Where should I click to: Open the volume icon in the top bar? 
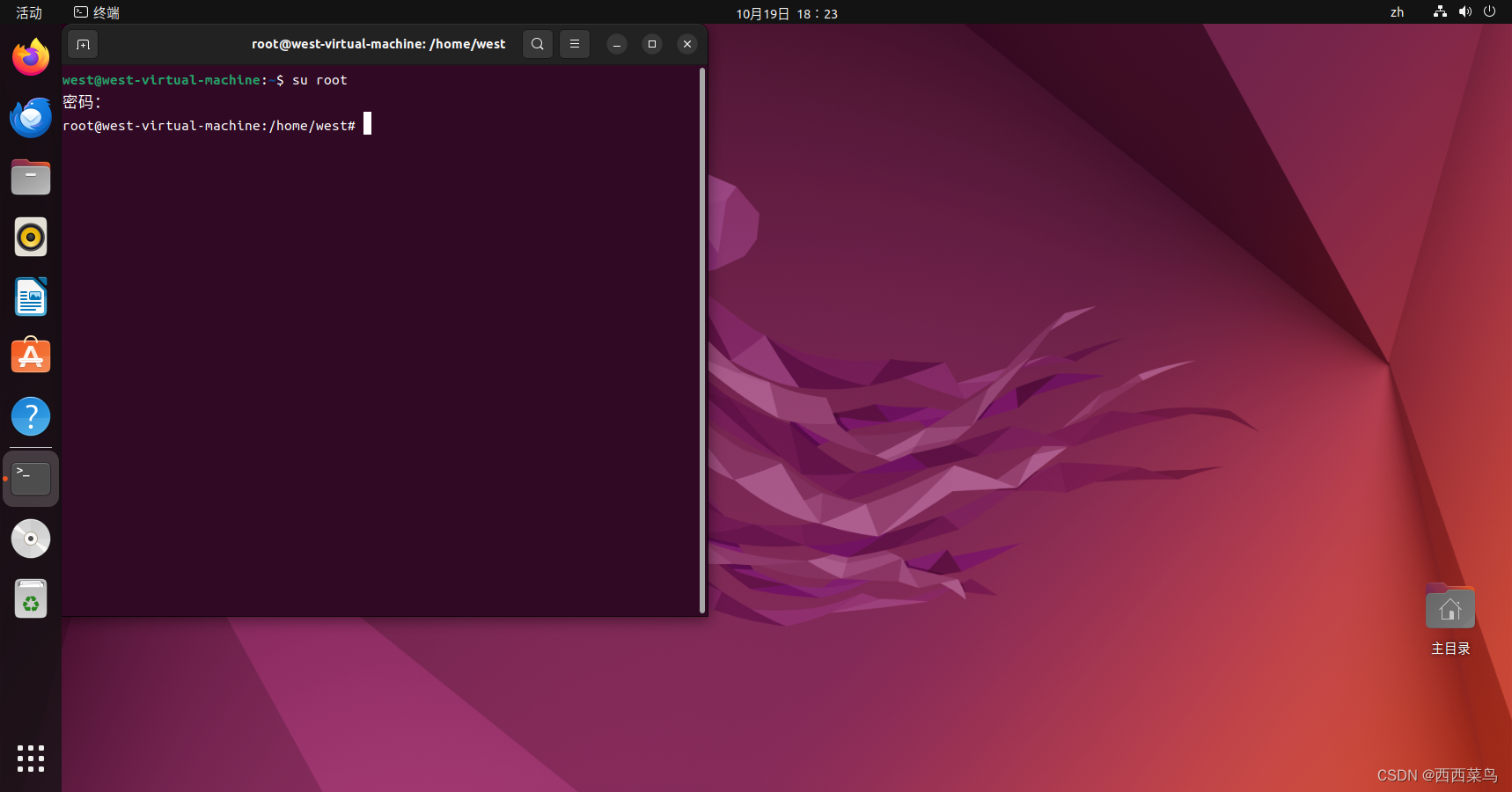[1464, 11]
